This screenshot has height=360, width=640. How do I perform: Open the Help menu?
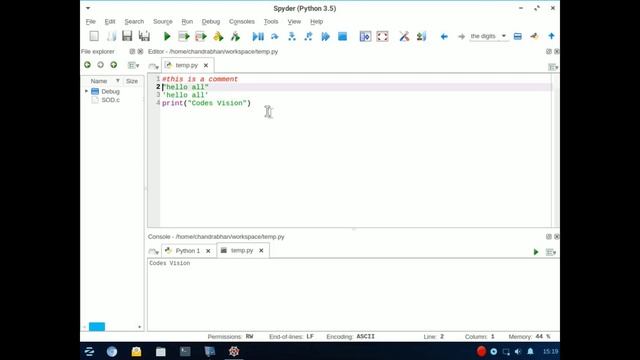(316, 22)
